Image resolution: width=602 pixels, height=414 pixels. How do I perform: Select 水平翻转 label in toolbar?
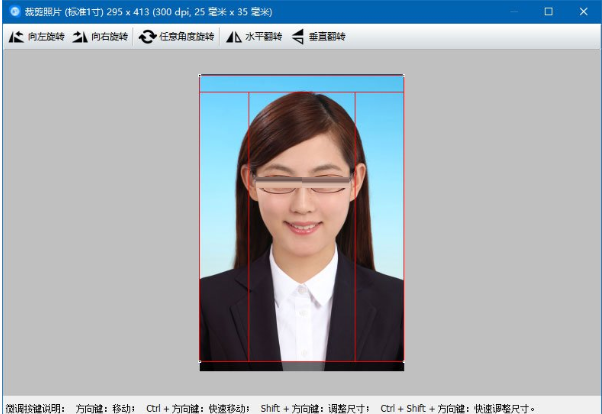[264, 36]
